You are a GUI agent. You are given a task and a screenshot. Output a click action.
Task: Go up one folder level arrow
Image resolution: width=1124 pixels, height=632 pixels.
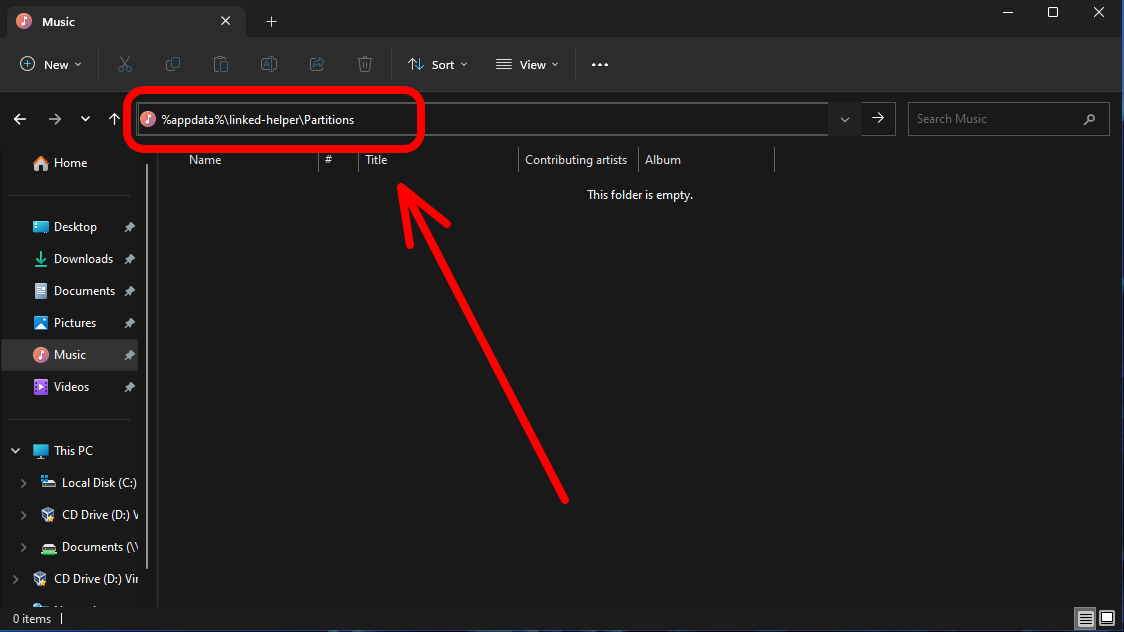click(115, 119)
